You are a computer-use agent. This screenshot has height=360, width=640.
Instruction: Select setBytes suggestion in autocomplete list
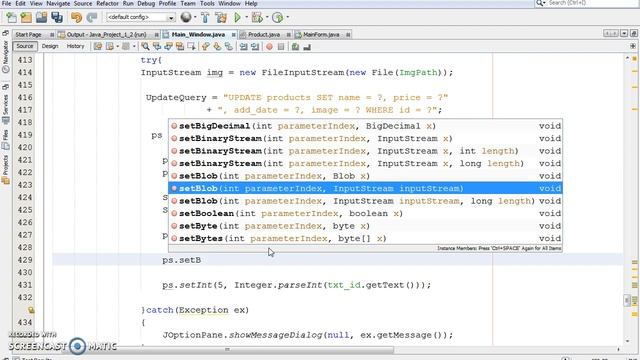(x=365, y=238)
